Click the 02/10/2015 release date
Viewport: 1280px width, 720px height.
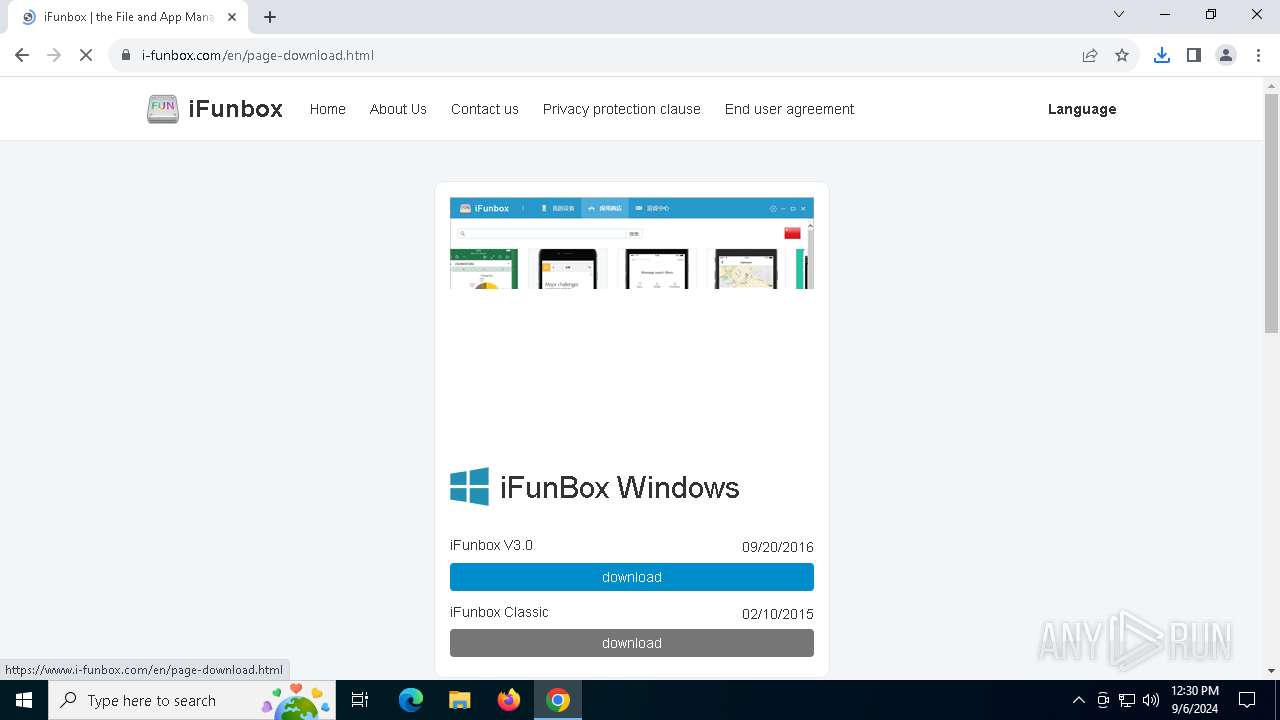(x=777, y=614)
